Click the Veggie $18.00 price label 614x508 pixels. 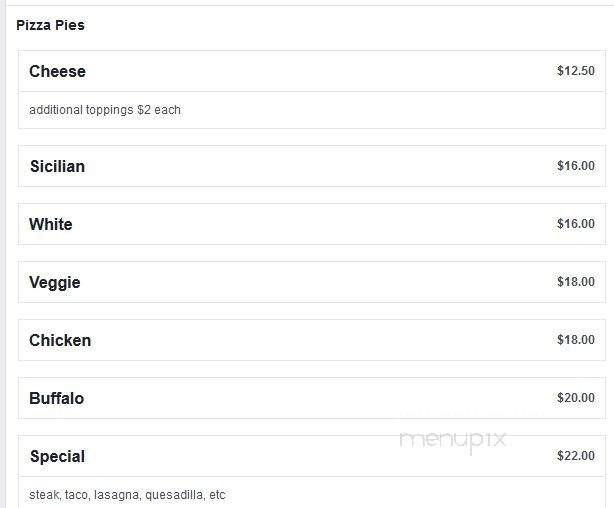pyautogui.click(x=576, y=282)
